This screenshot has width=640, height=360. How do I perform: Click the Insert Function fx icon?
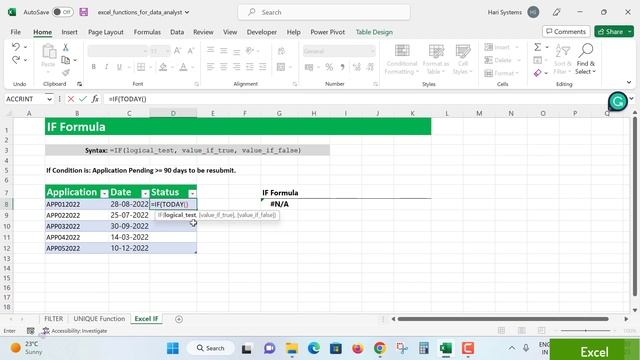95,99
